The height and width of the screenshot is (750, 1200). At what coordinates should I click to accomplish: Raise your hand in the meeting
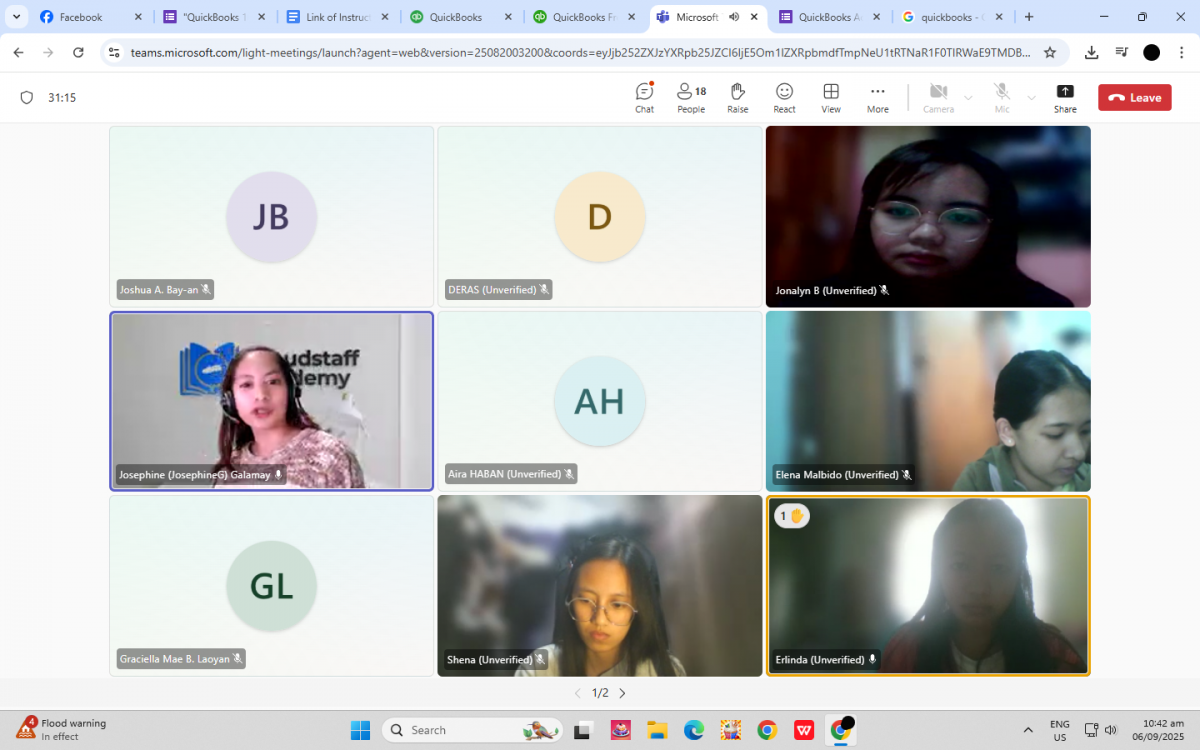pyautogui.click(x=738, y=97)
